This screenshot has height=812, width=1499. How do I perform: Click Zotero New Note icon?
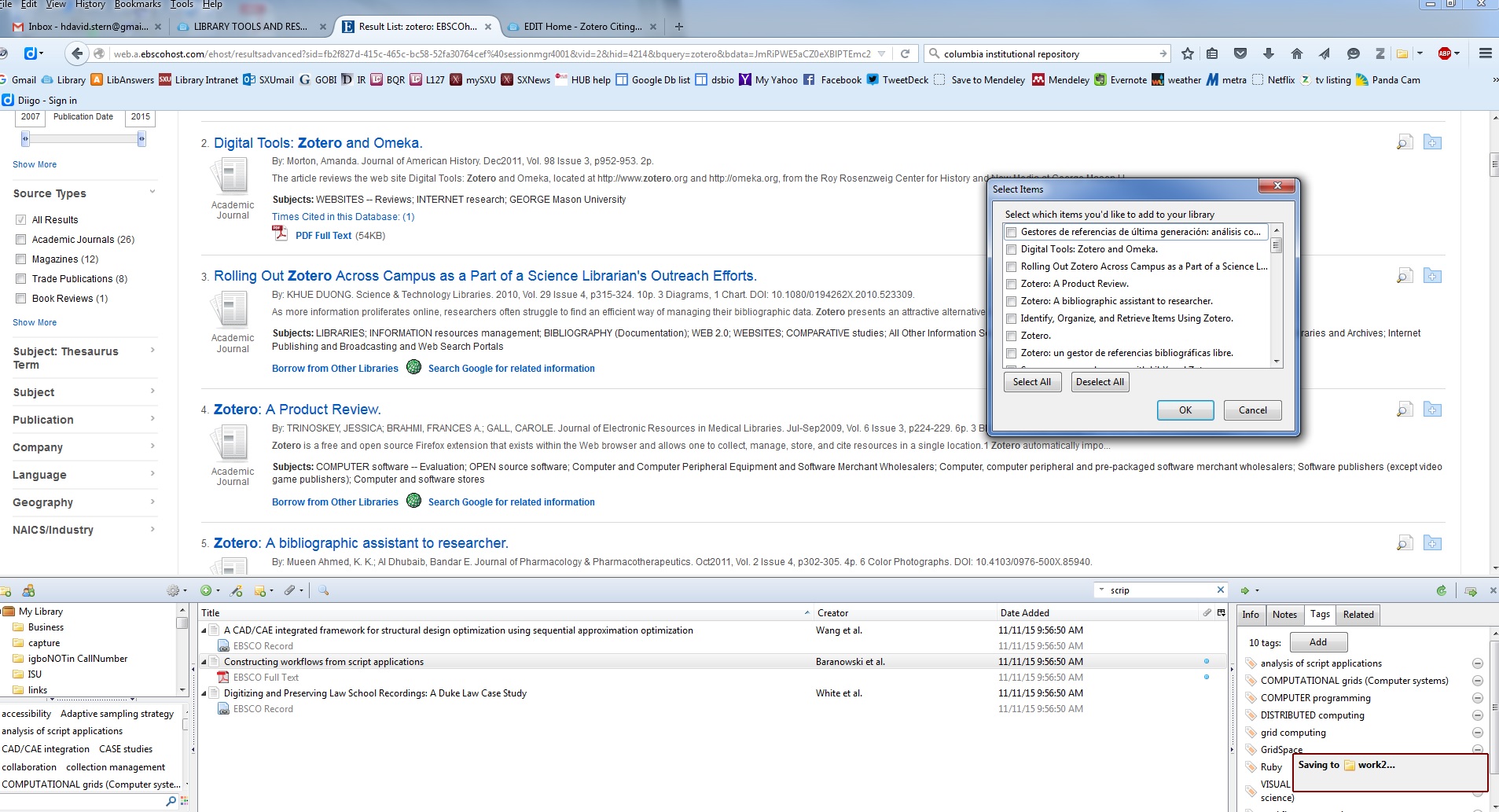pyautogui.click(x=260, y=590)
